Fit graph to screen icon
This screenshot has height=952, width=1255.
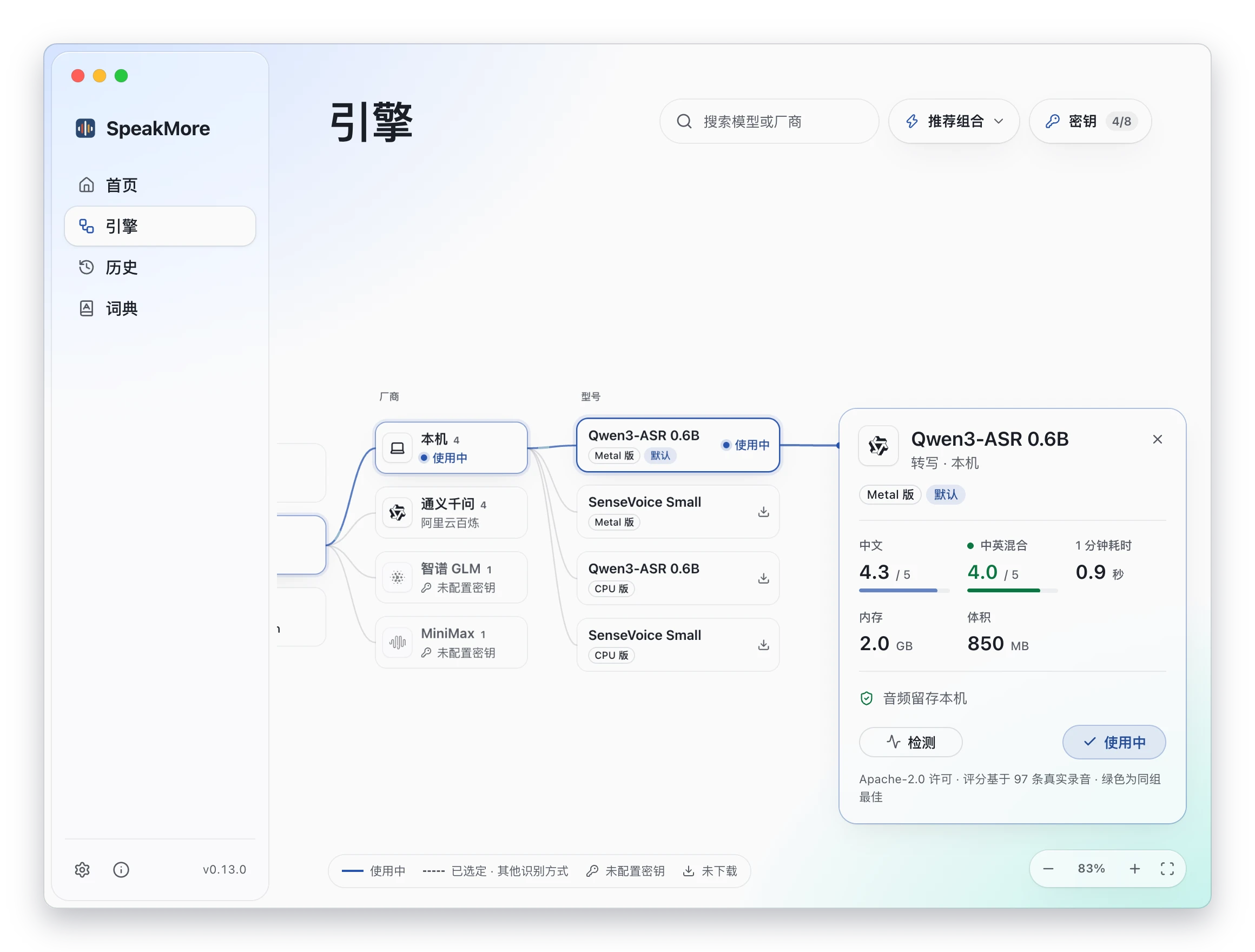click(1166, 868)
